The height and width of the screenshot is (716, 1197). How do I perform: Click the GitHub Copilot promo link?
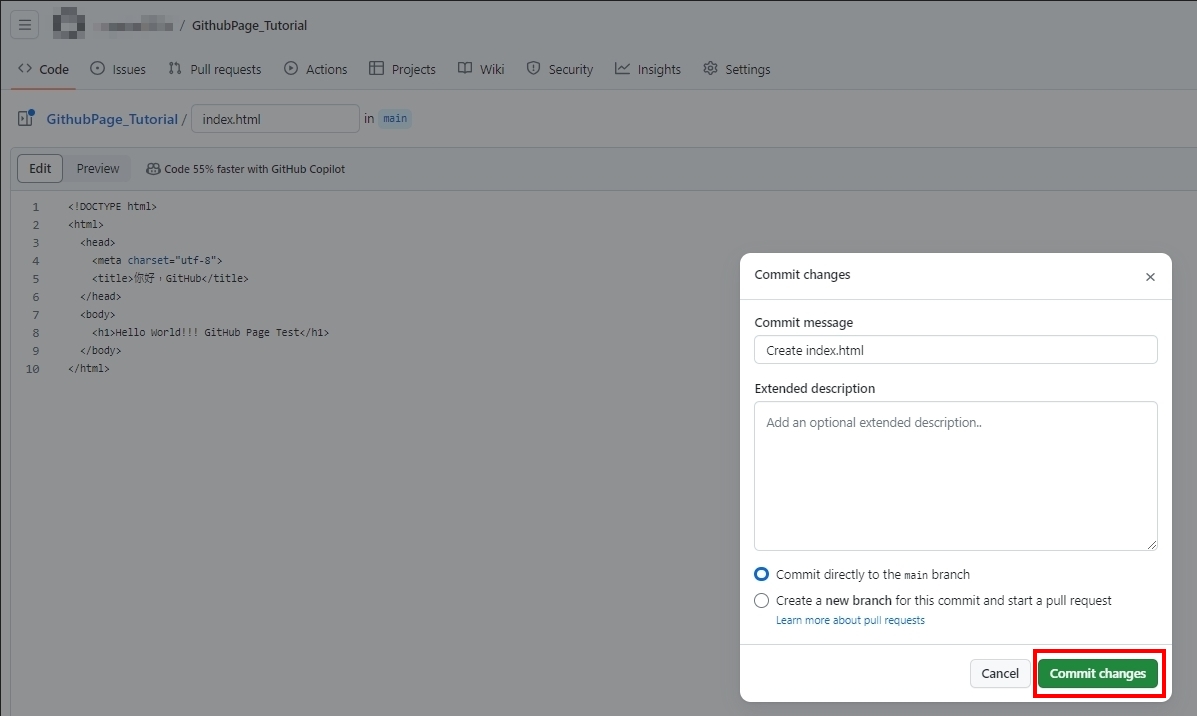(245, 169)
